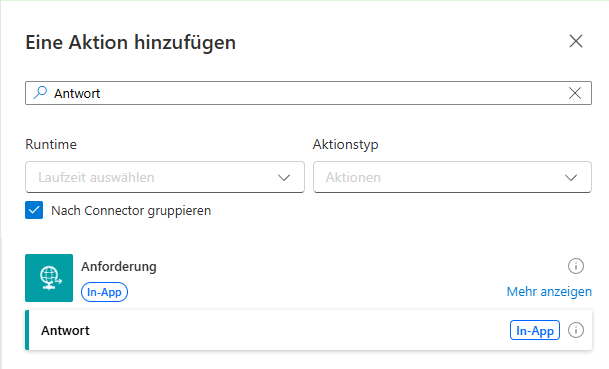This screenshot has width=609, height=369.
Task: Click the Eine Aktion hinzufügen heading
Action: 130,42
